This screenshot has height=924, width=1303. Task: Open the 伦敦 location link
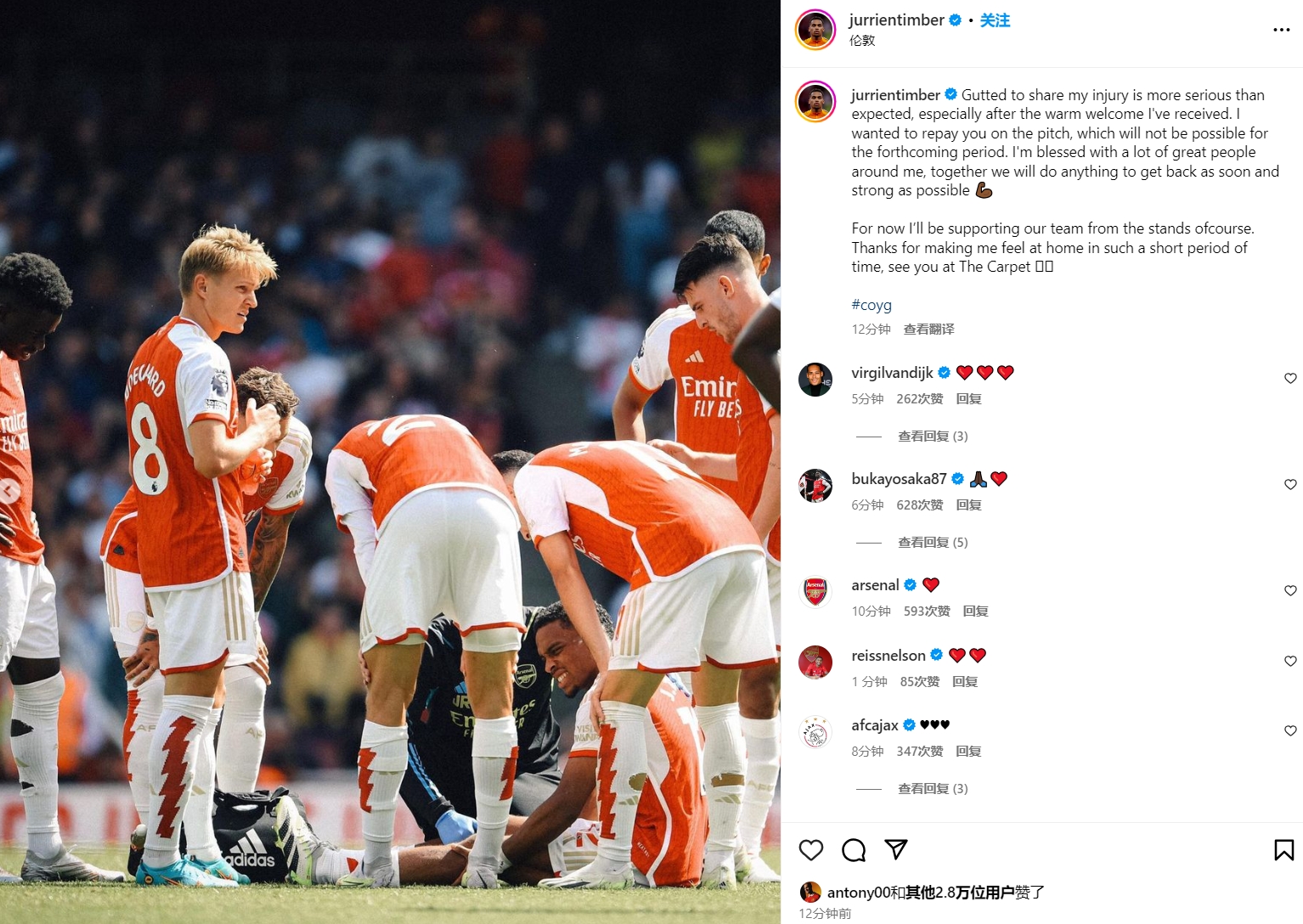tap(862, 41)
